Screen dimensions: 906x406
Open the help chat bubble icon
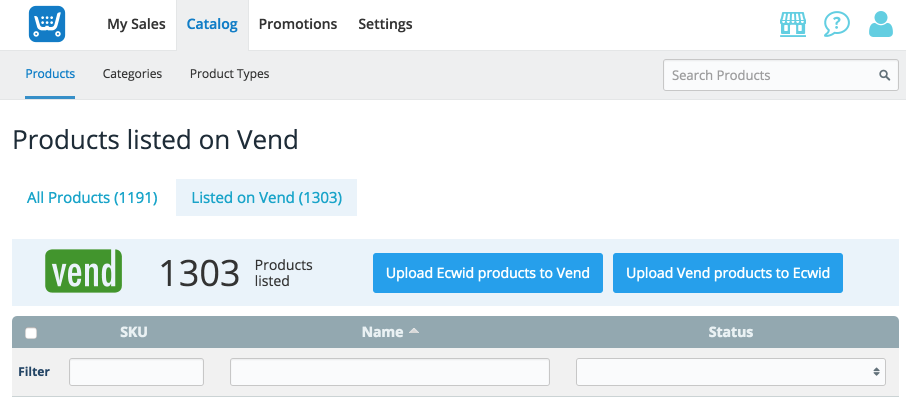(837, 24)
